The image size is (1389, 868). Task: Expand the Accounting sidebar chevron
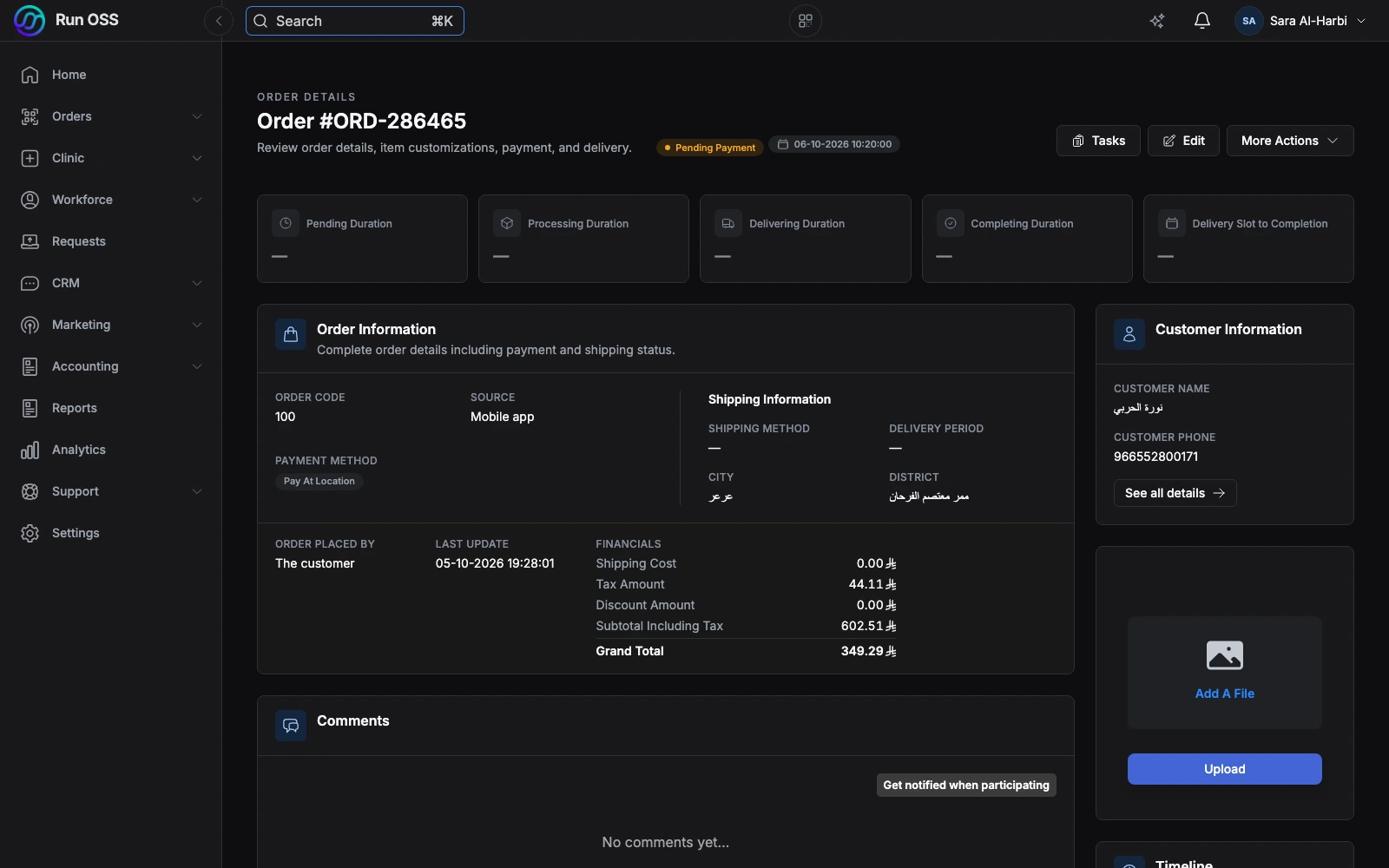(x=197, y=366)
